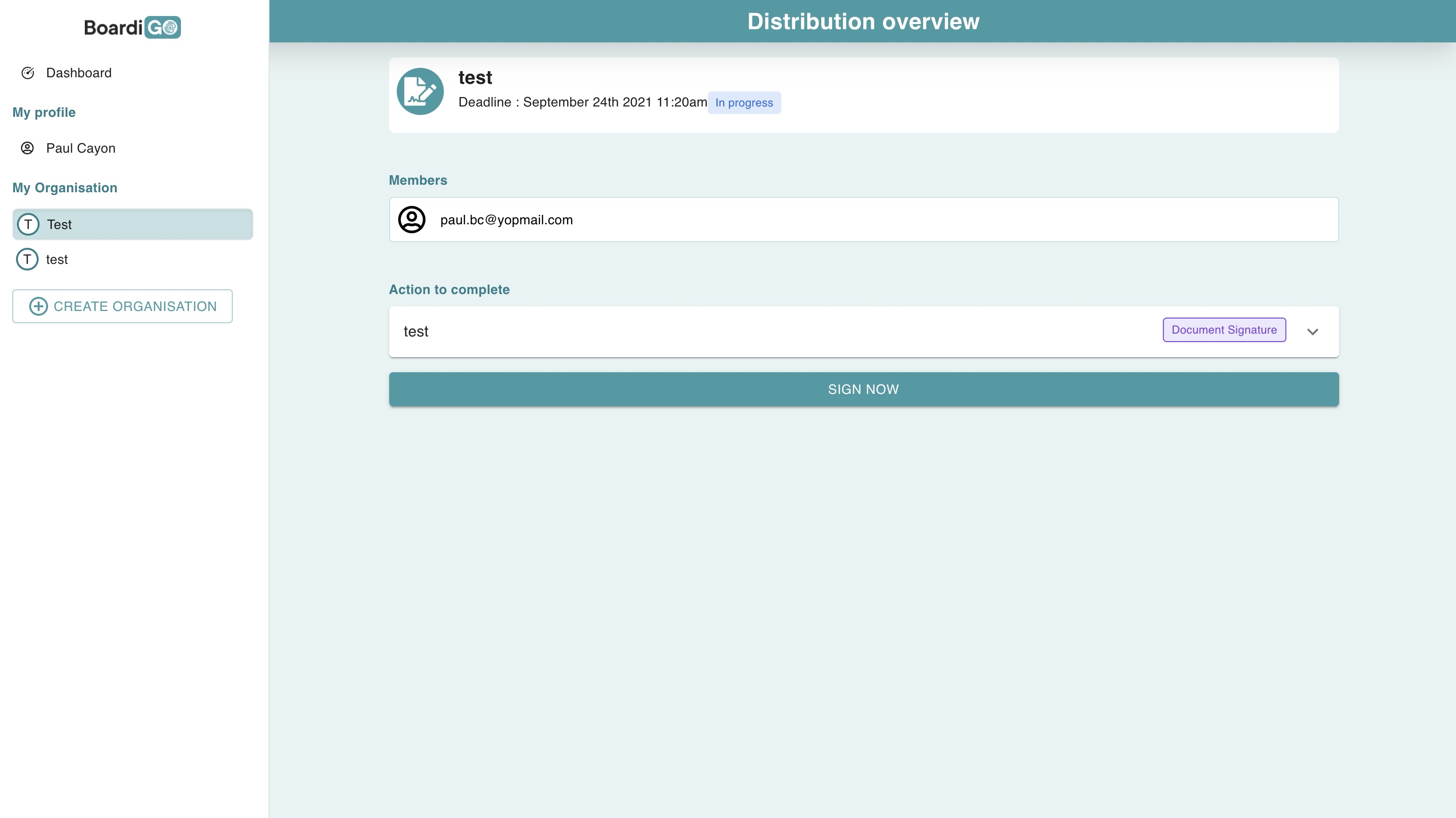
Task: Click the Sign Now button
Action: pyautogui.click(x=864, y=390)
